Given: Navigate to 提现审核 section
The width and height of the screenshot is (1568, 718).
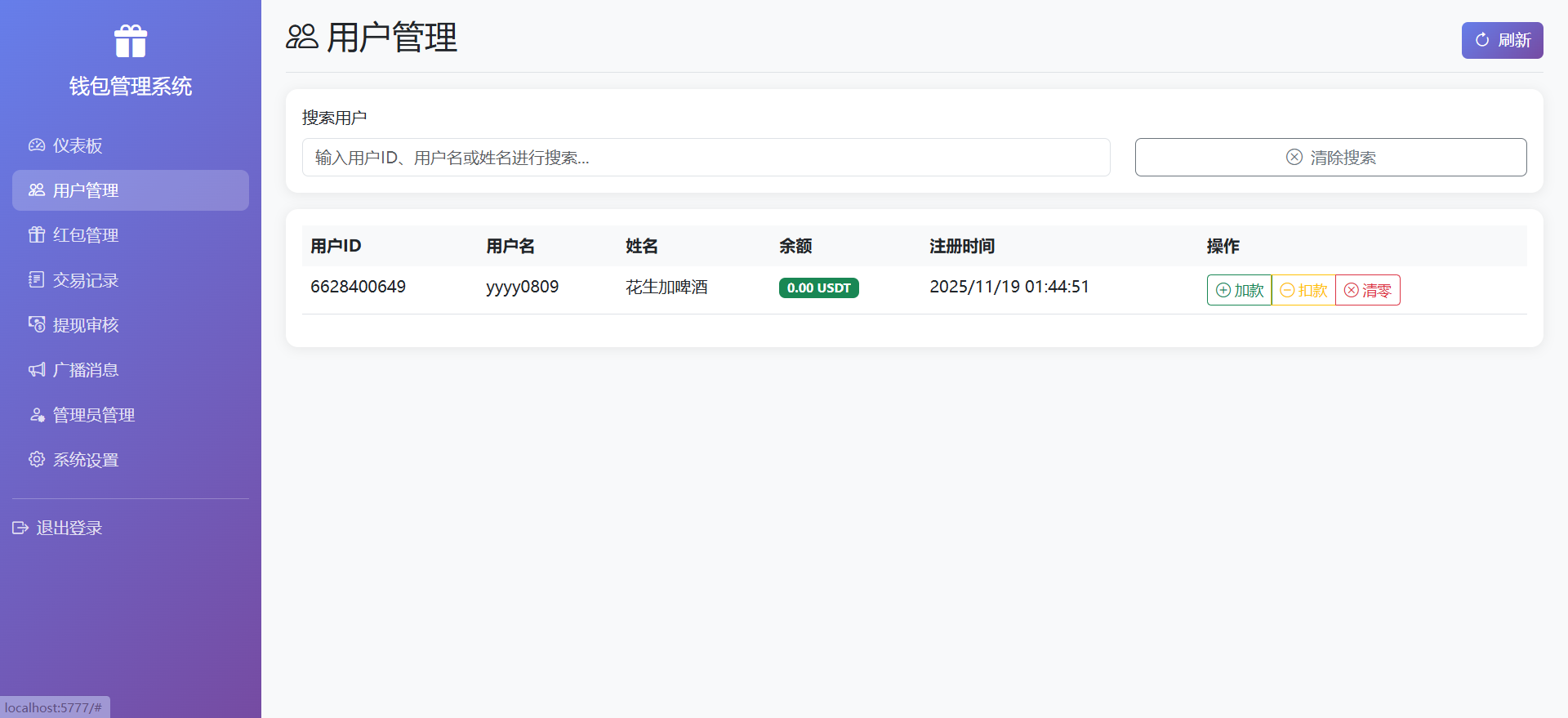Looking at the screenshot, I should [86, 325].
